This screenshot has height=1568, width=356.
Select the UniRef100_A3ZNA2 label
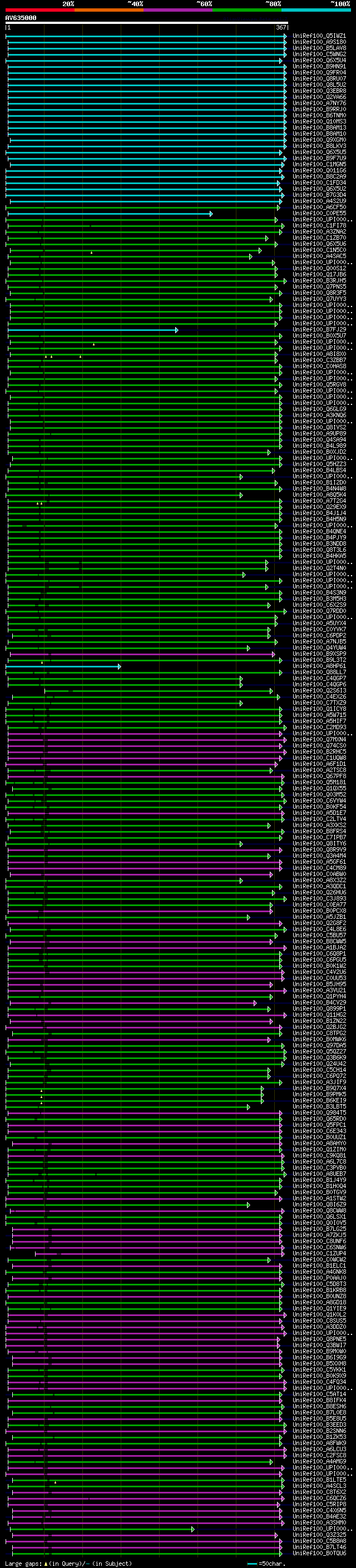point(319,232)
